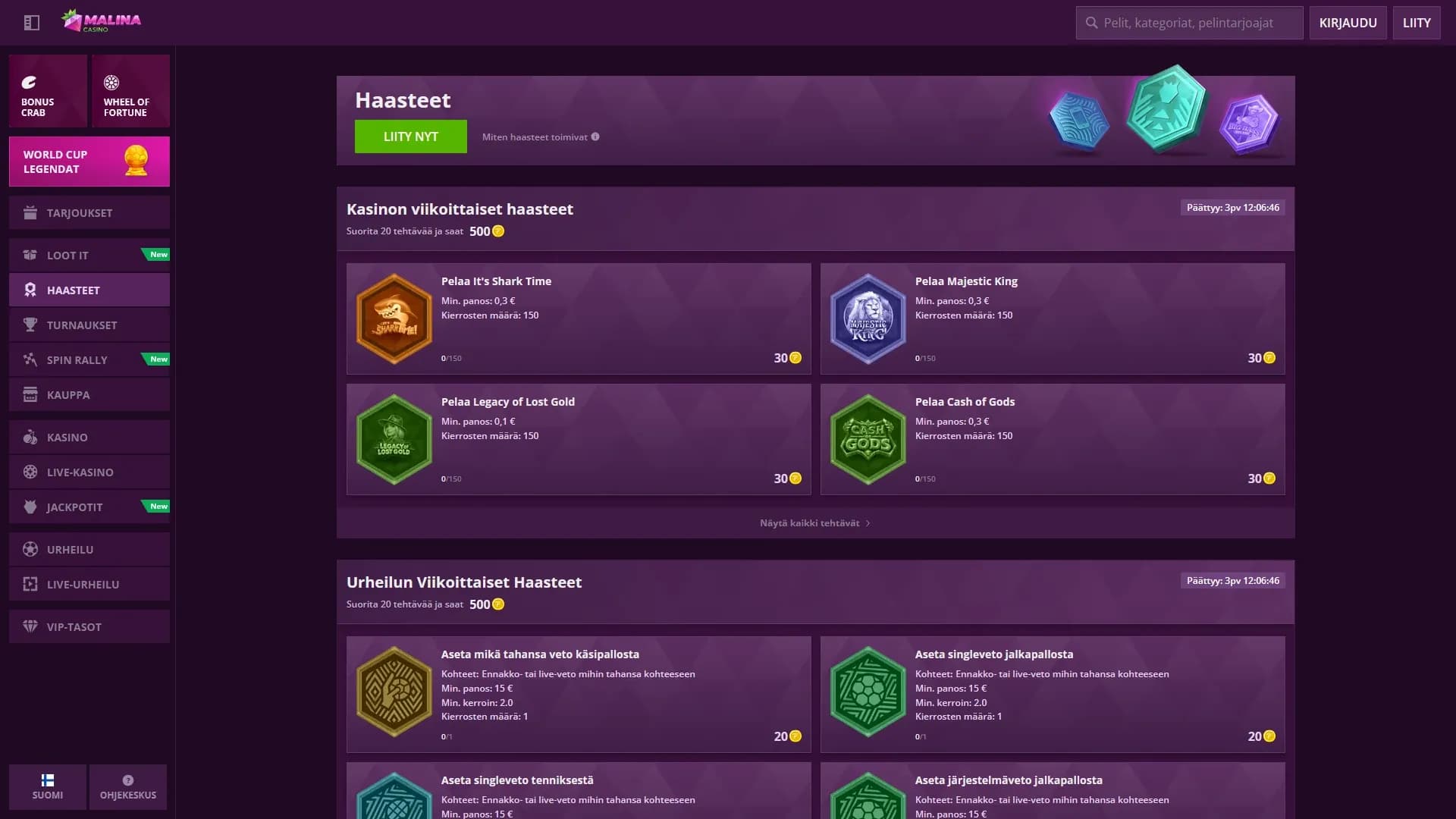Click the Haasteet medal icon
Image resolution: width=1456 pixels, height=819 pixels.
[x=30, y=290]
